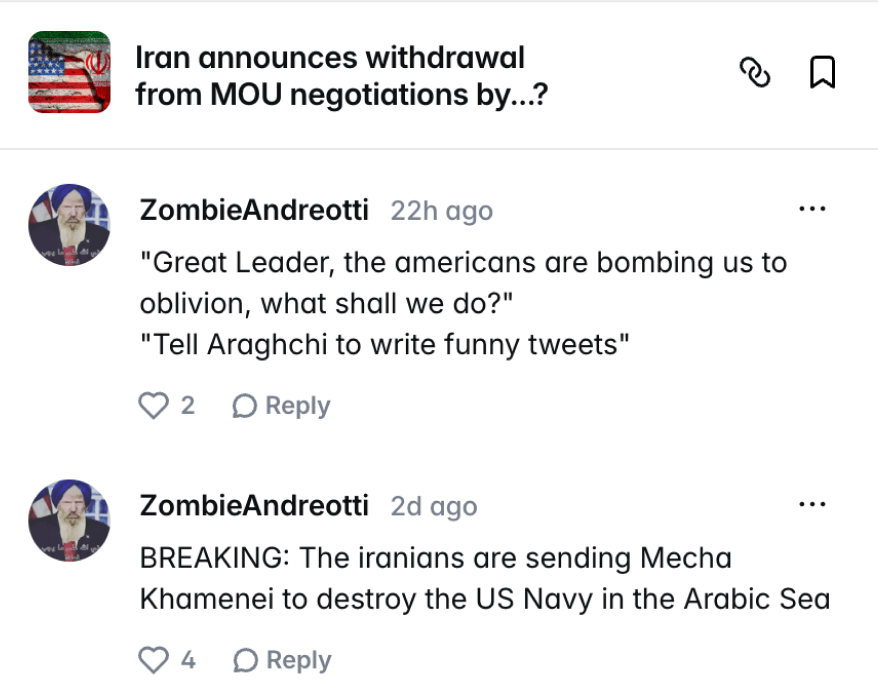Open the US-Iran flag market thumbnail
The height and width of the screenshot is (700, 878).
click(x=69, y=72)
